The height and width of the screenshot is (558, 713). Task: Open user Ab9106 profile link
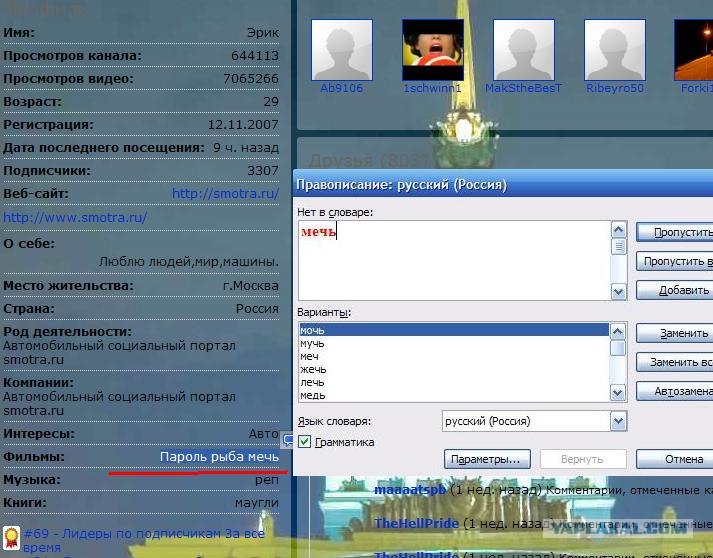341,88
